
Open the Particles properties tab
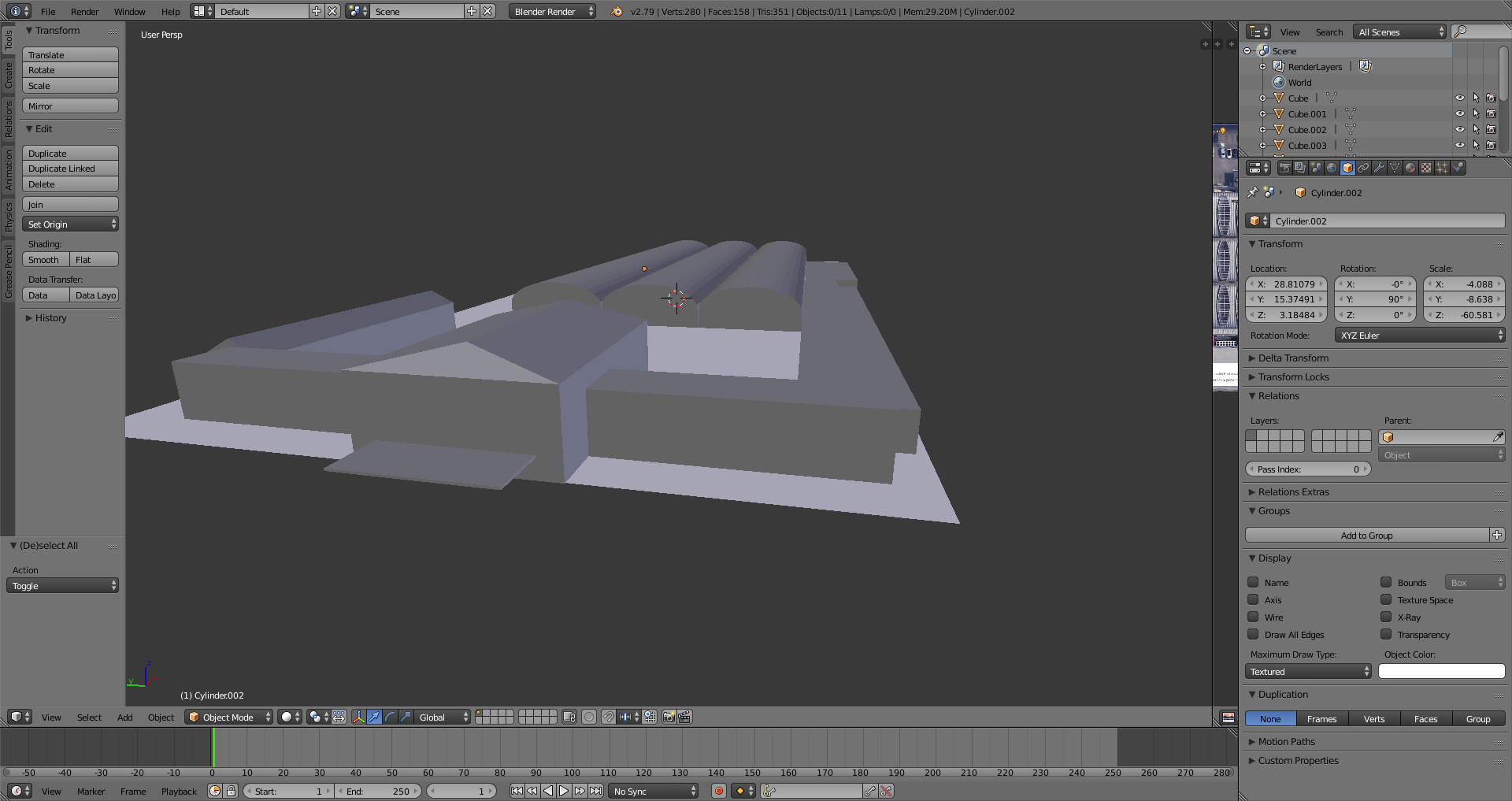point(1442,168)
